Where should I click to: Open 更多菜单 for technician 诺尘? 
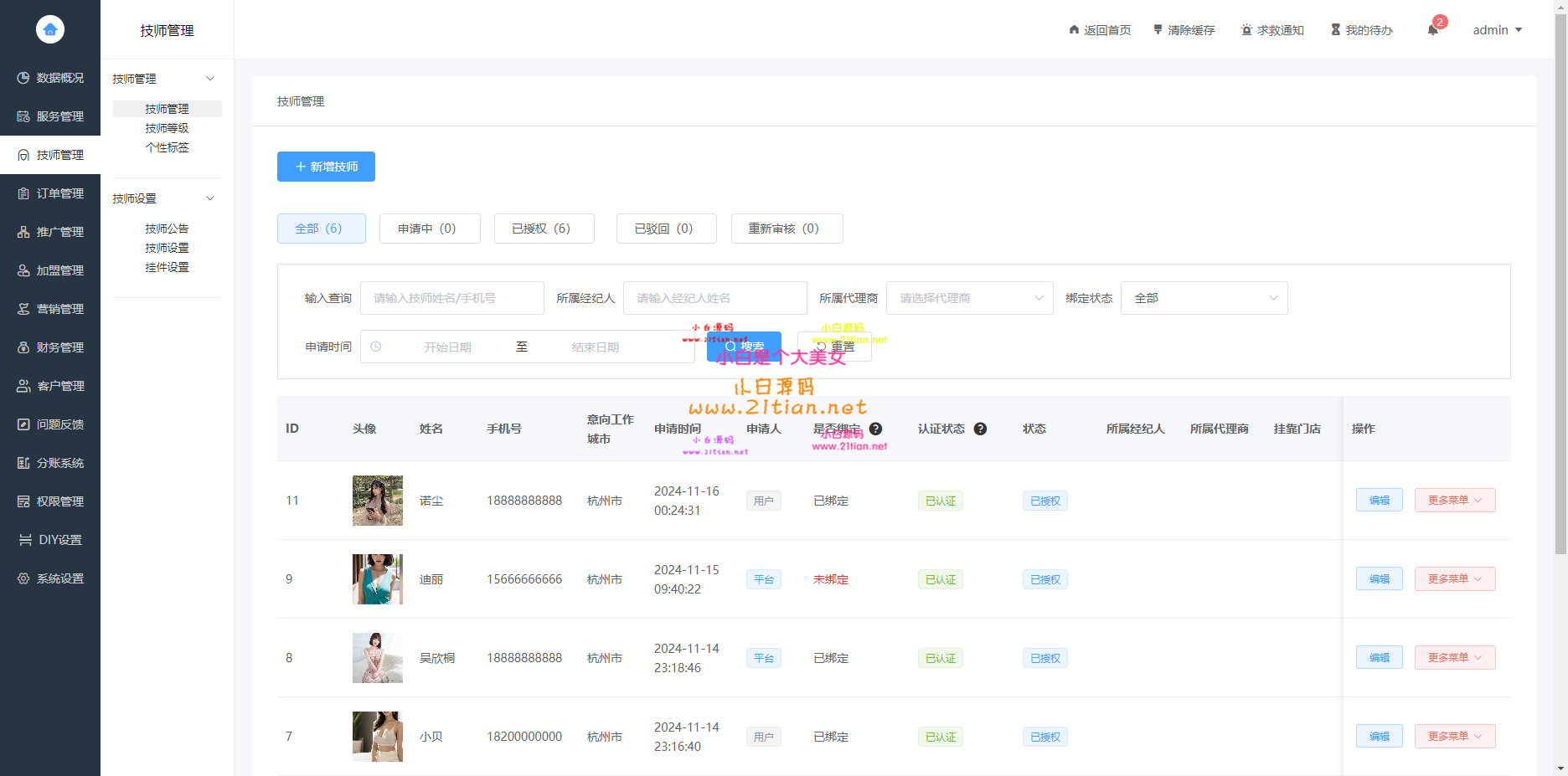tap(1454, 501)
